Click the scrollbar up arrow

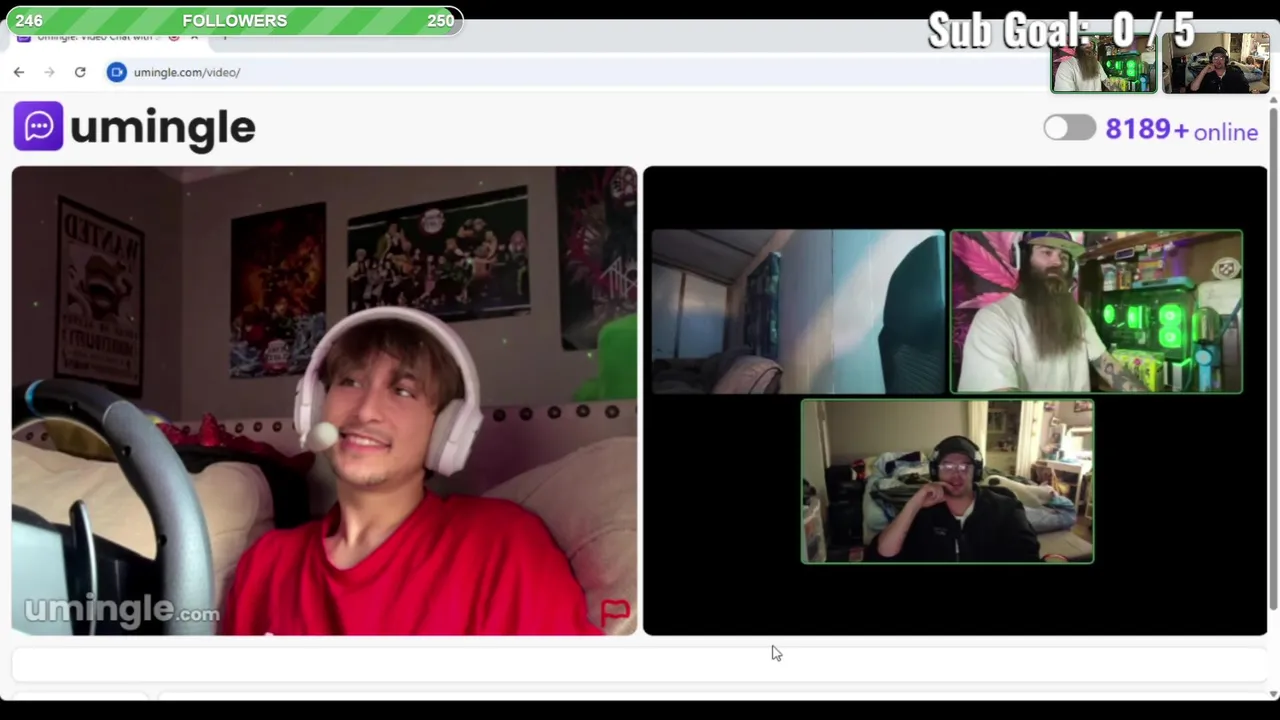point(1273,99)
